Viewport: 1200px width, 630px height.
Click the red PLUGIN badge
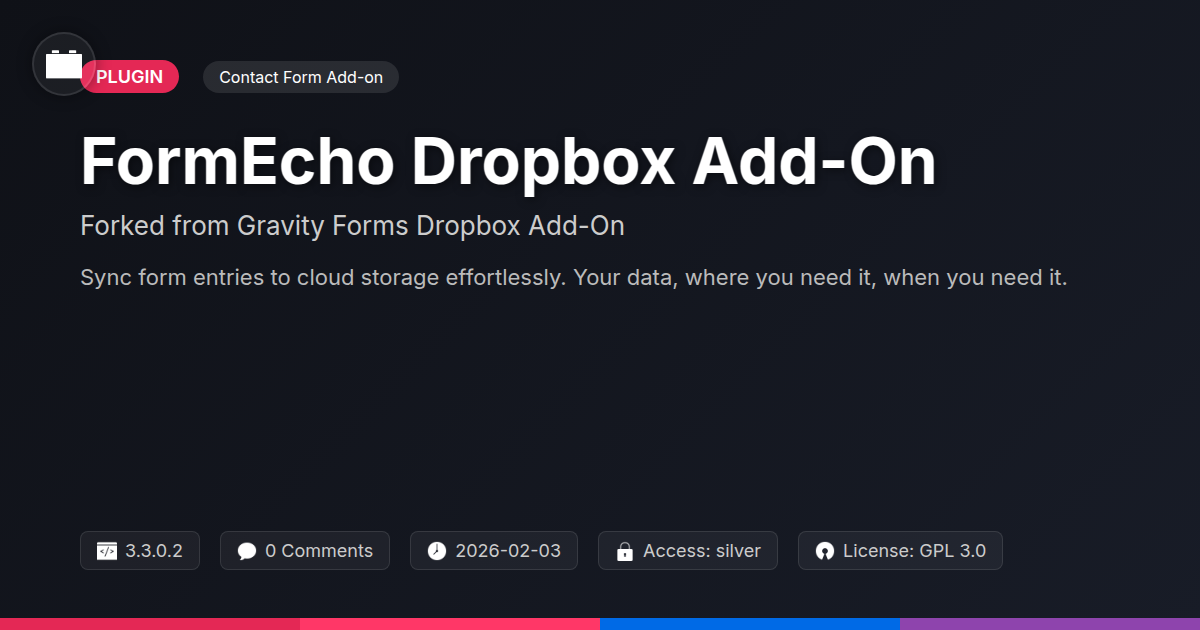(x=130, y=77)
